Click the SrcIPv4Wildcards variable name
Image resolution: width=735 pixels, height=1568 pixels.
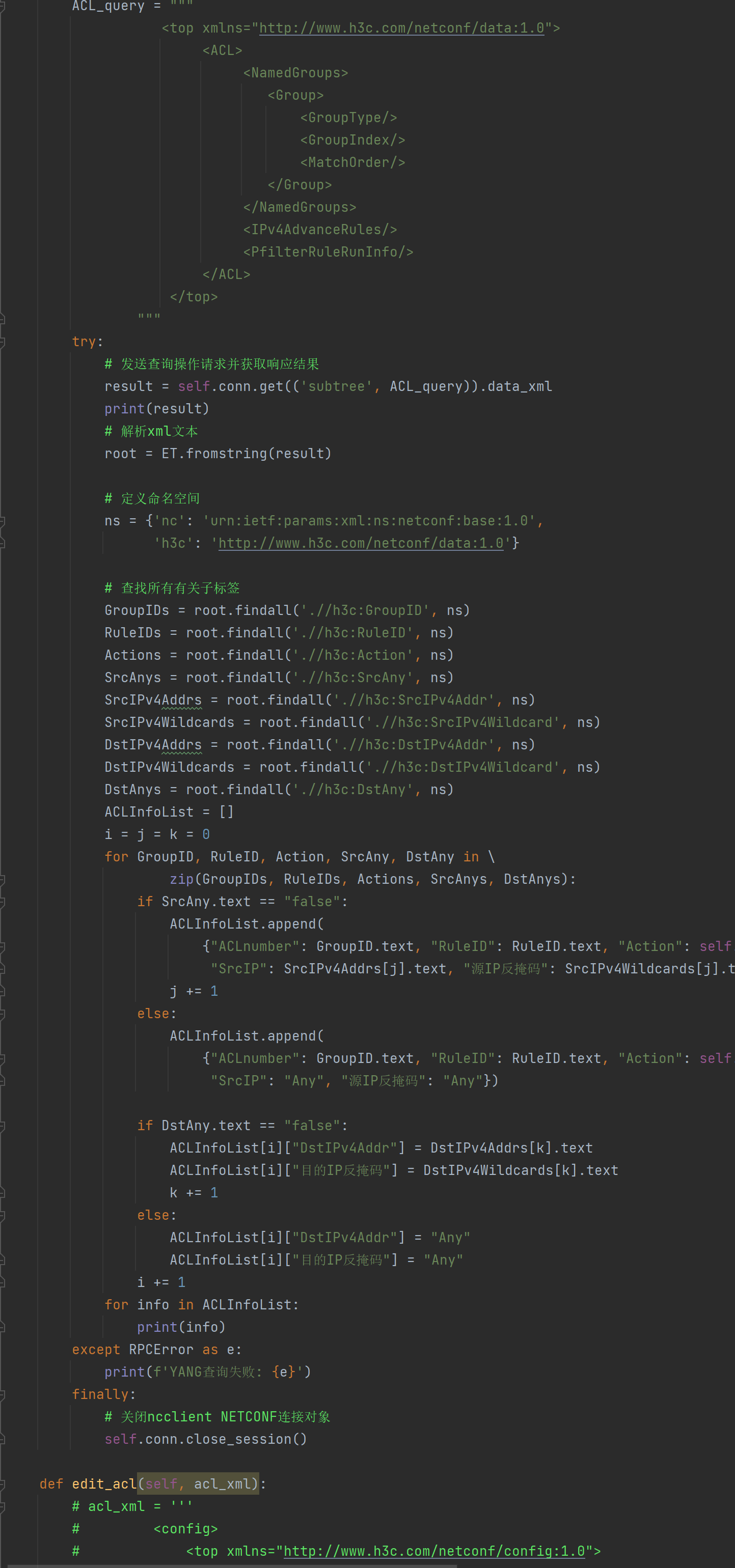[x=169, y=722]
